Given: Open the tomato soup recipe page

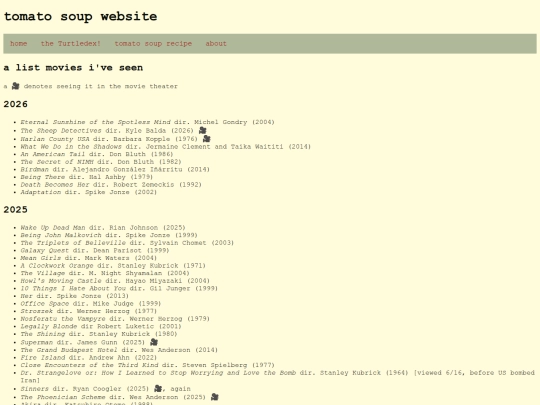Looking at the screenshot, I should [153, 44].
